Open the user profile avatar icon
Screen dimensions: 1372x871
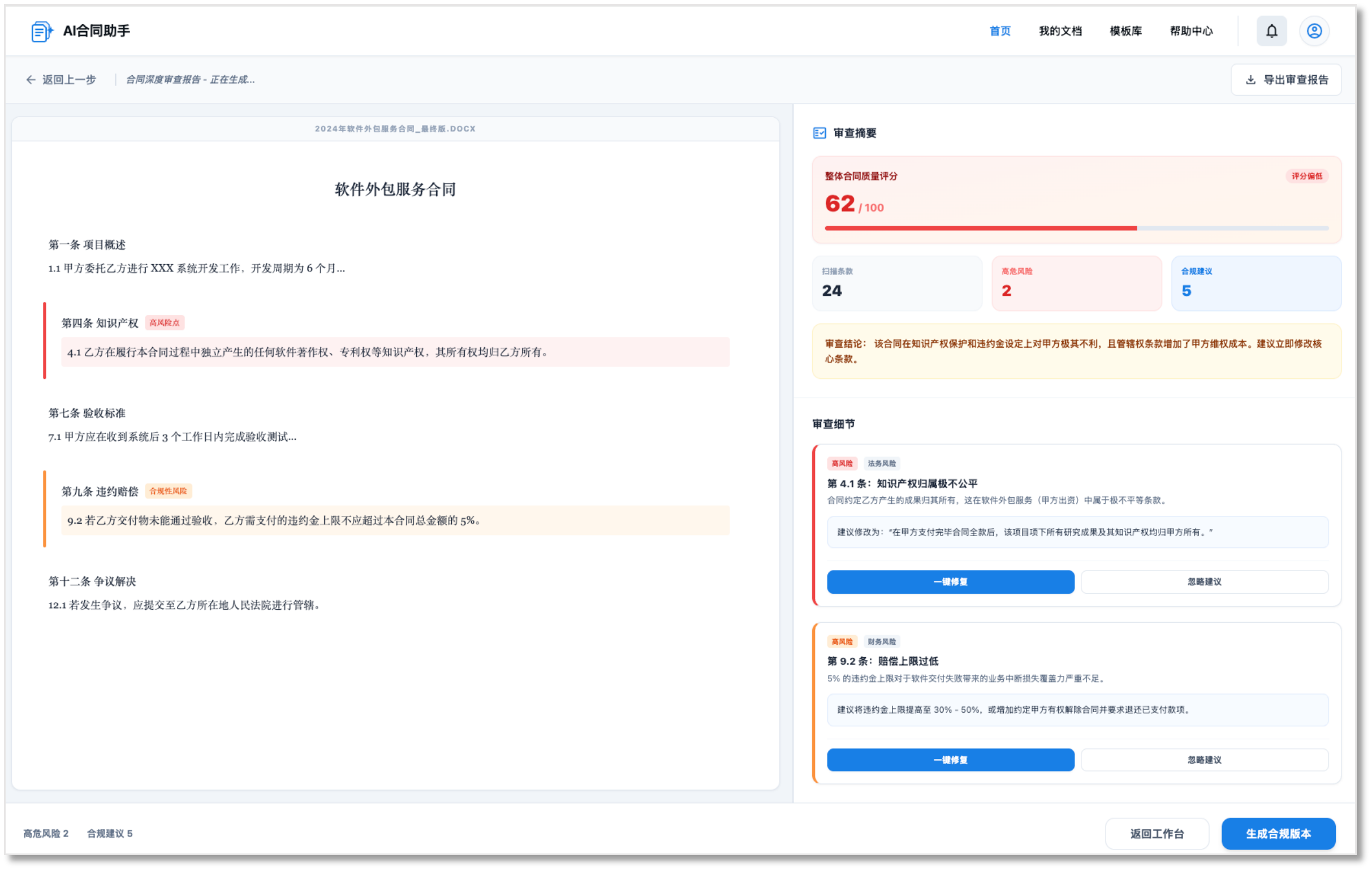1314,31
